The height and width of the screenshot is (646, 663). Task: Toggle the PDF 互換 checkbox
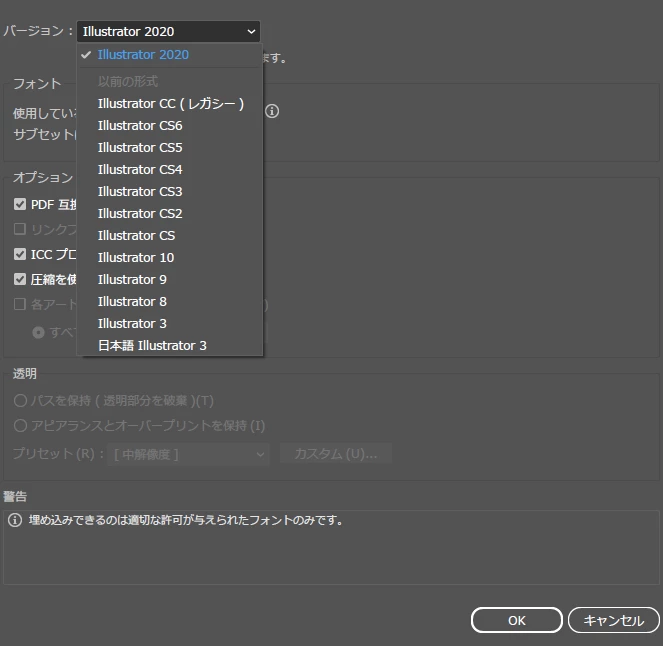pyautogui.click(x=20, y=204)
